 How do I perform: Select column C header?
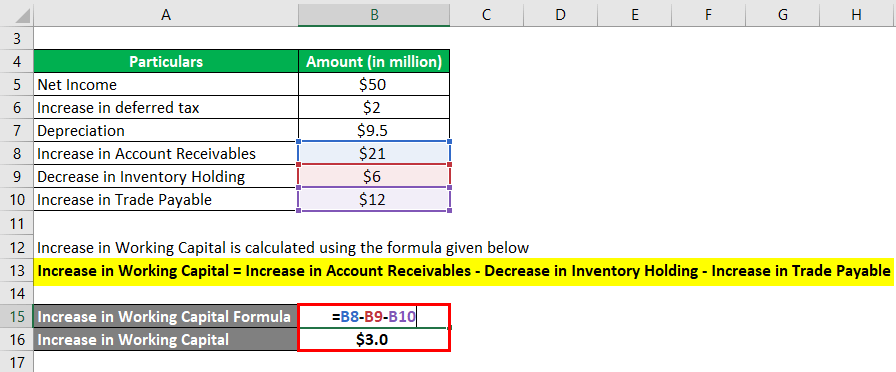coord(486,15)
